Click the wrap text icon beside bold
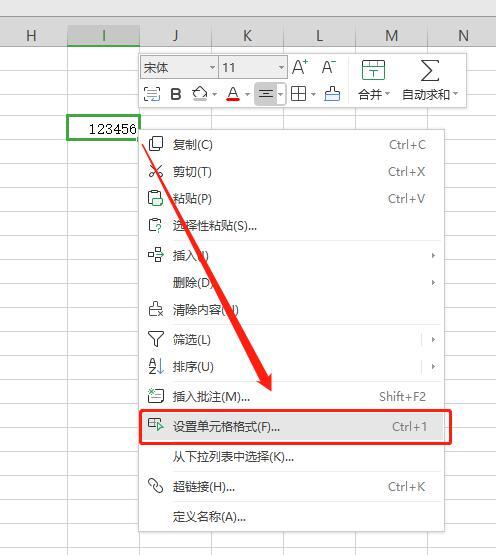The width and height of the screenshot is (496, 555). 152,94
